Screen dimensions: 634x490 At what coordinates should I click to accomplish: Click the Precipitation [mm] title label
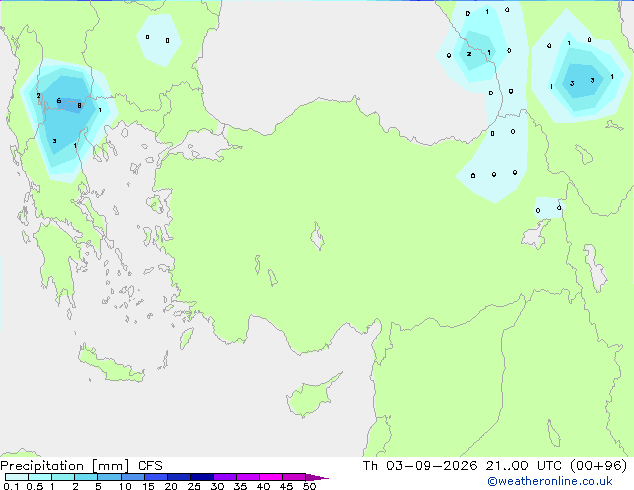(65, 466)
